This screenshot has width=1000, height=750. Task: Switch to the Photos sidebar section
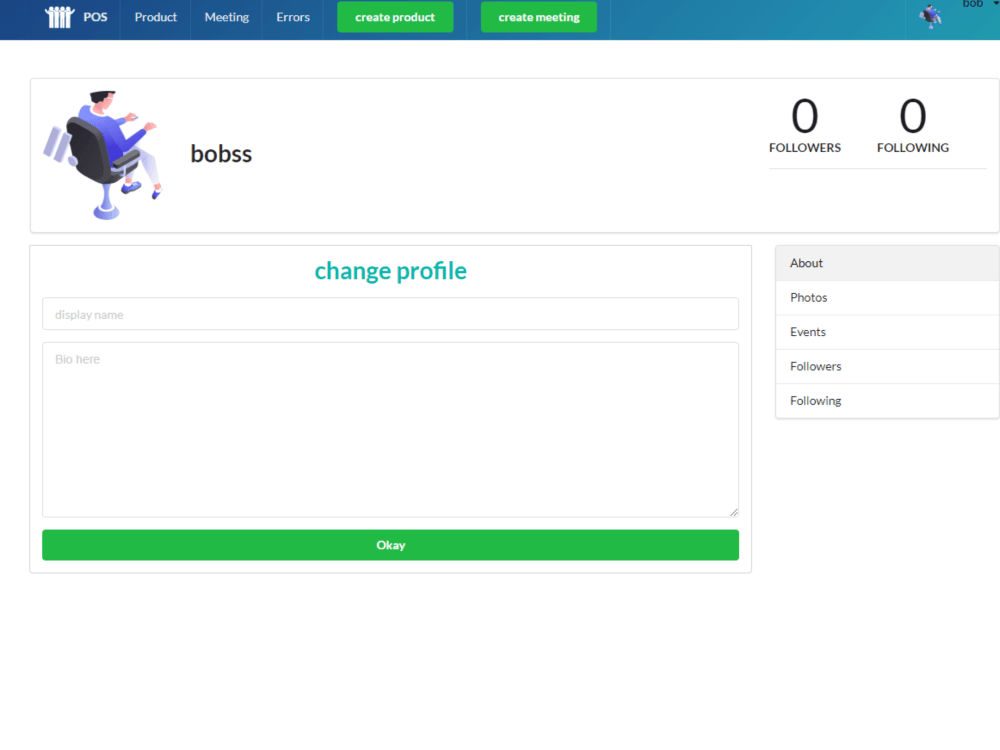(x=809, y=297)
